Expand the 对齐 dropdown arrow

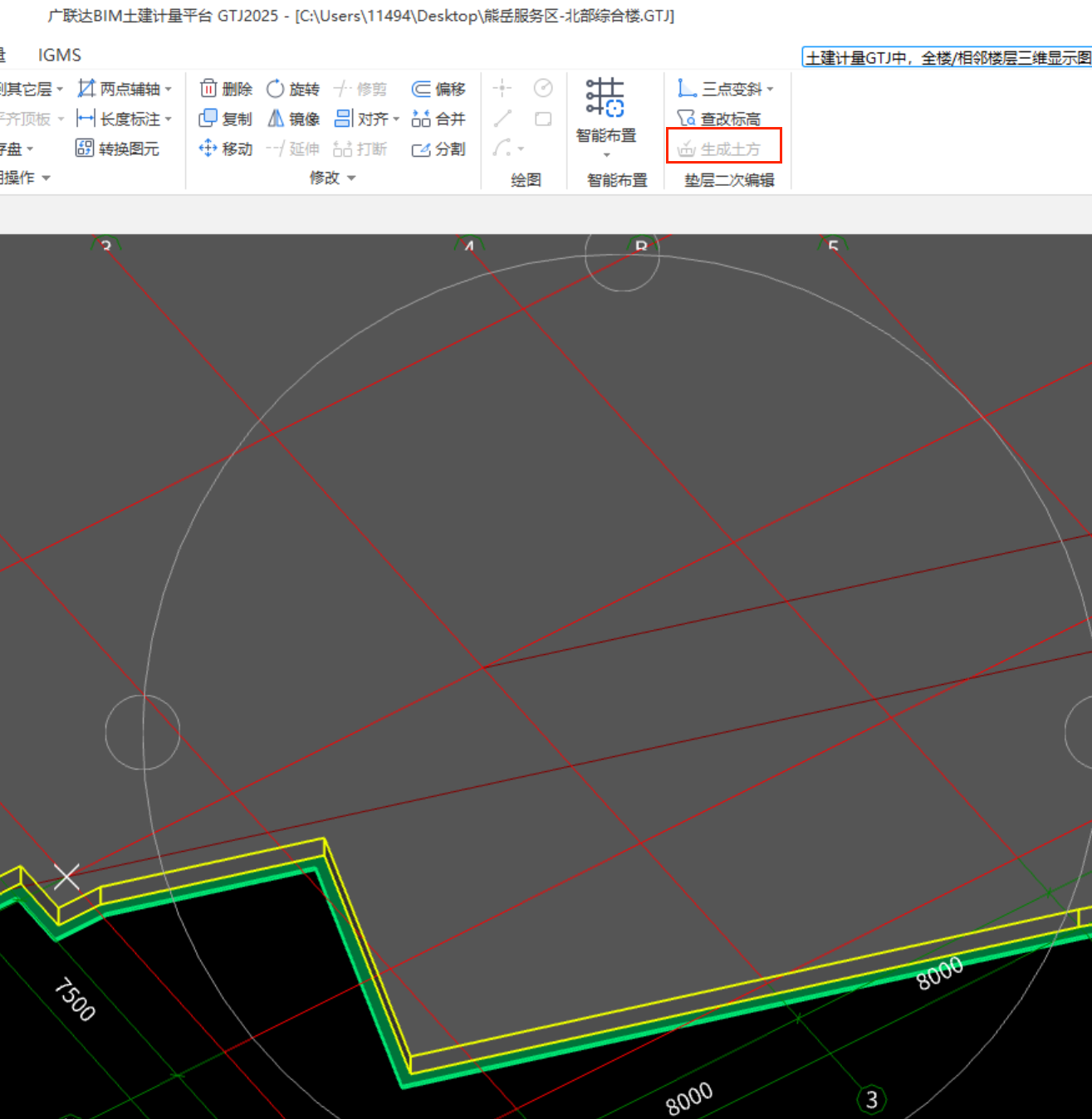(396, 120)
